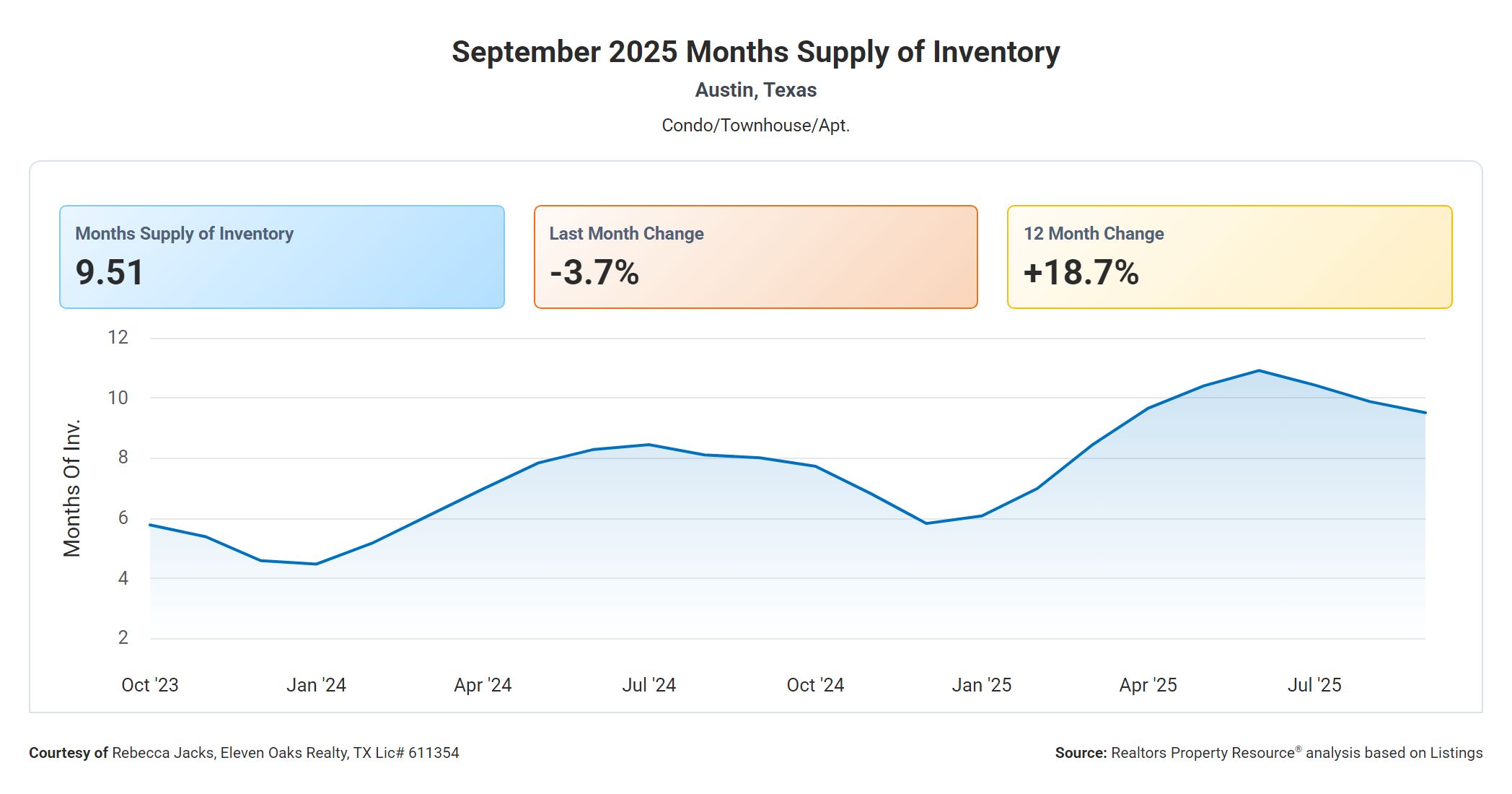Click the Austin, Texas subtitle

[755, 90]
